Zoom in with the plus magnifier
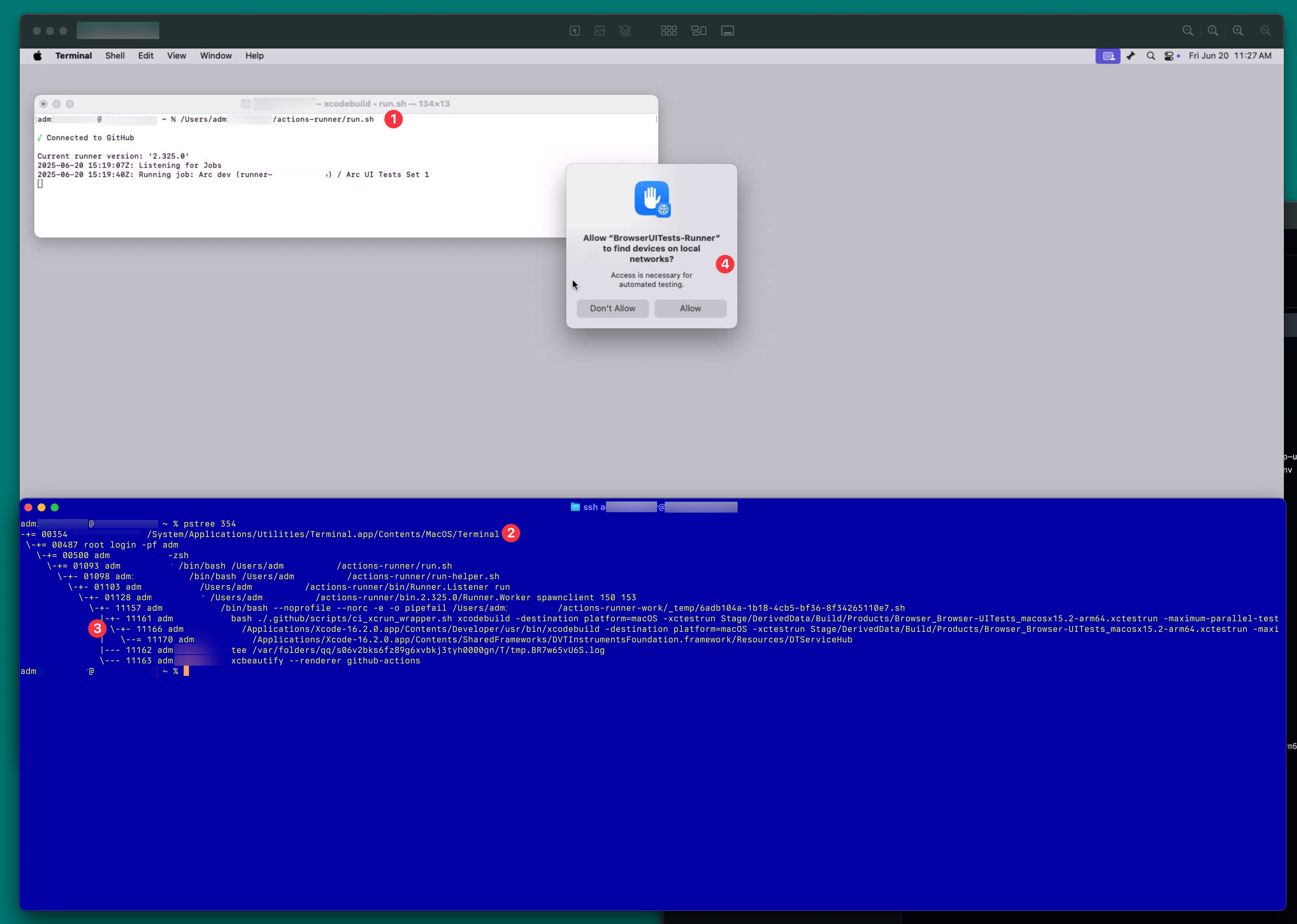Screen dimensions: 1297x924 (1238, 31)
